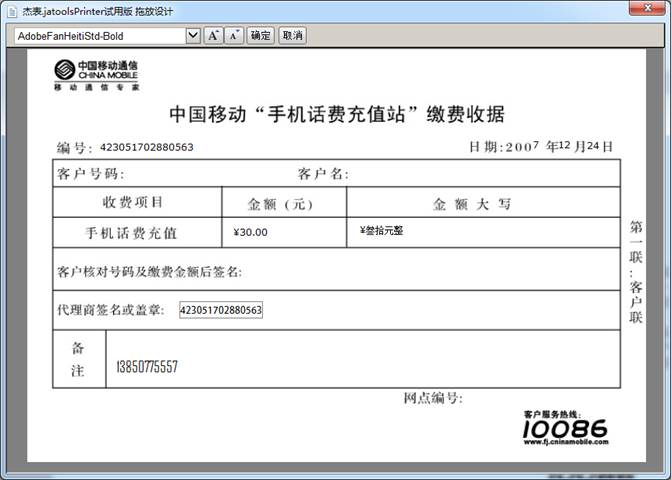Image resolution: width=671 pixels, height=480 pixels.
Task: Select the 收费项目 column header
Action: pos(133,202)
